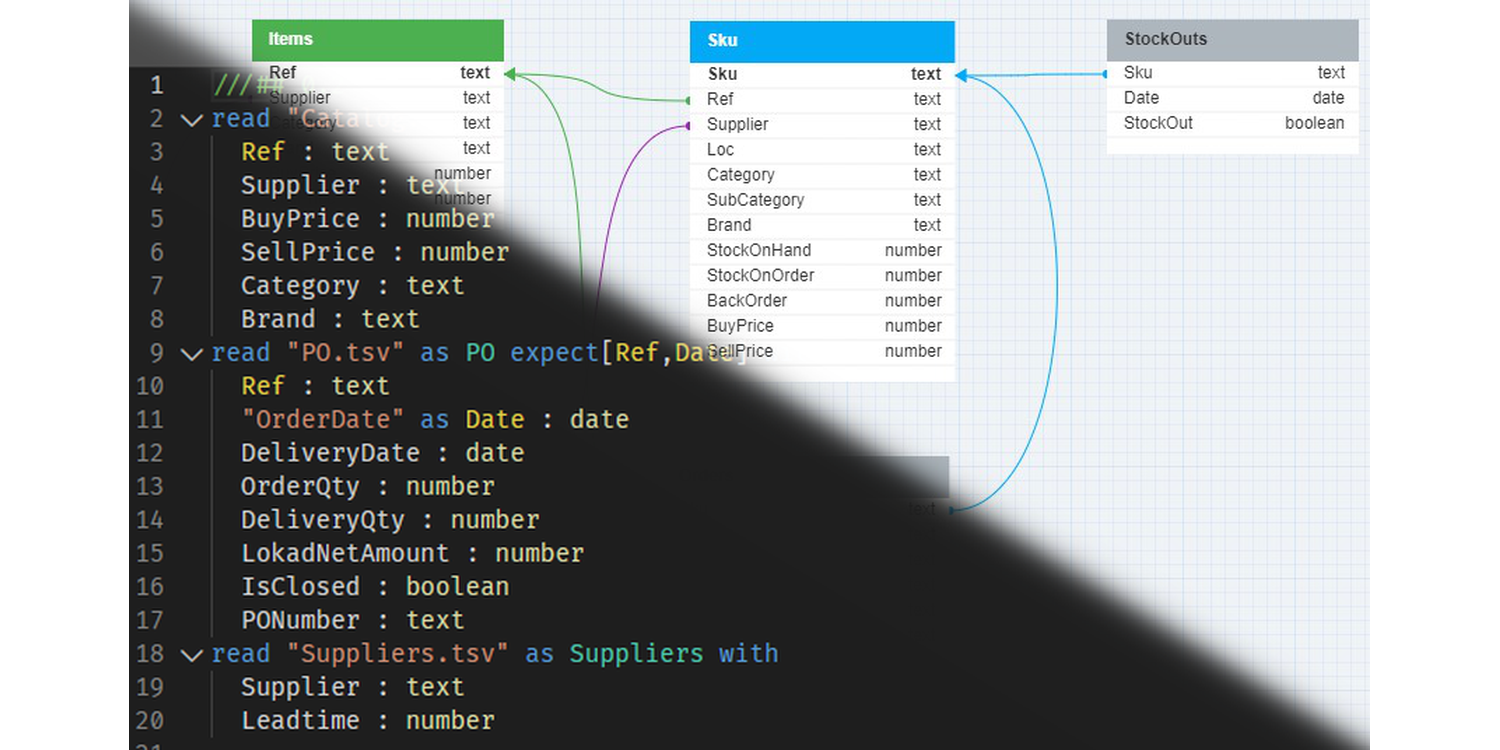Viewport: 1500px width, 750px height.
Task: Click the "PO.tsv" filename in the code
Action: point(347,353)
